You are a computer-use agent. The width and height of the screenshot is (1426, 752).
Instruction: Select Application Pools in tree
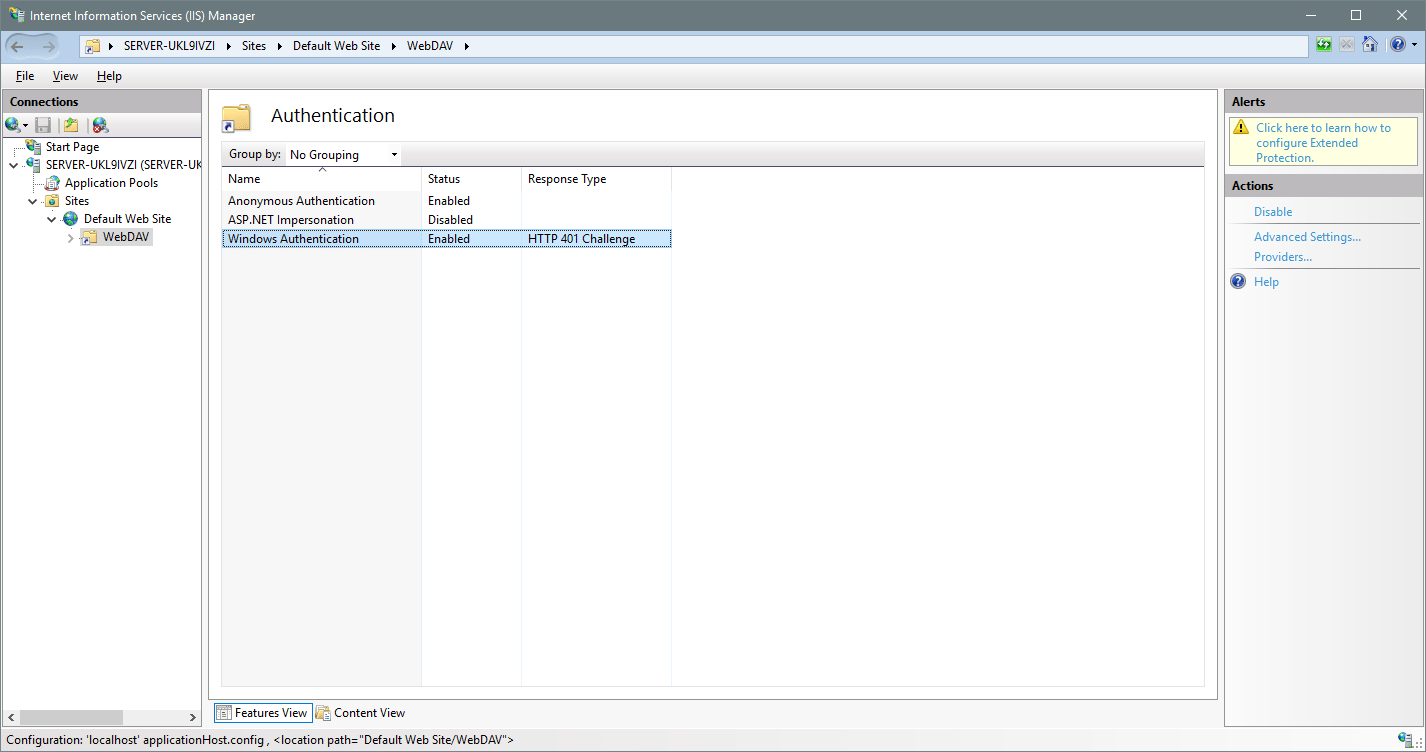[111, 183]
